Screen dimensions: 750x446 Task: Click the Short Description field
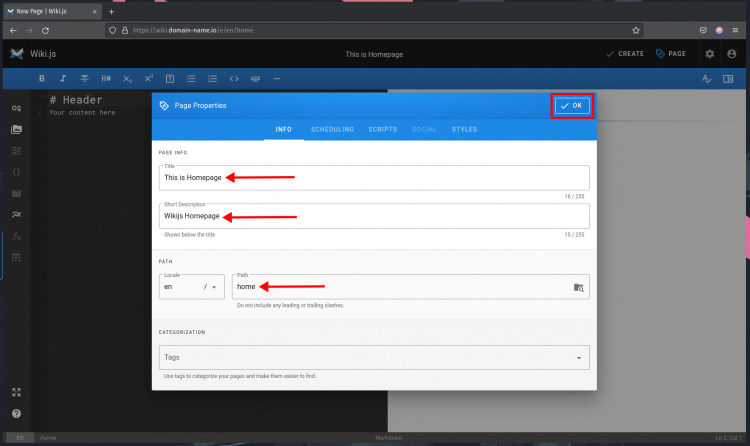374,216
